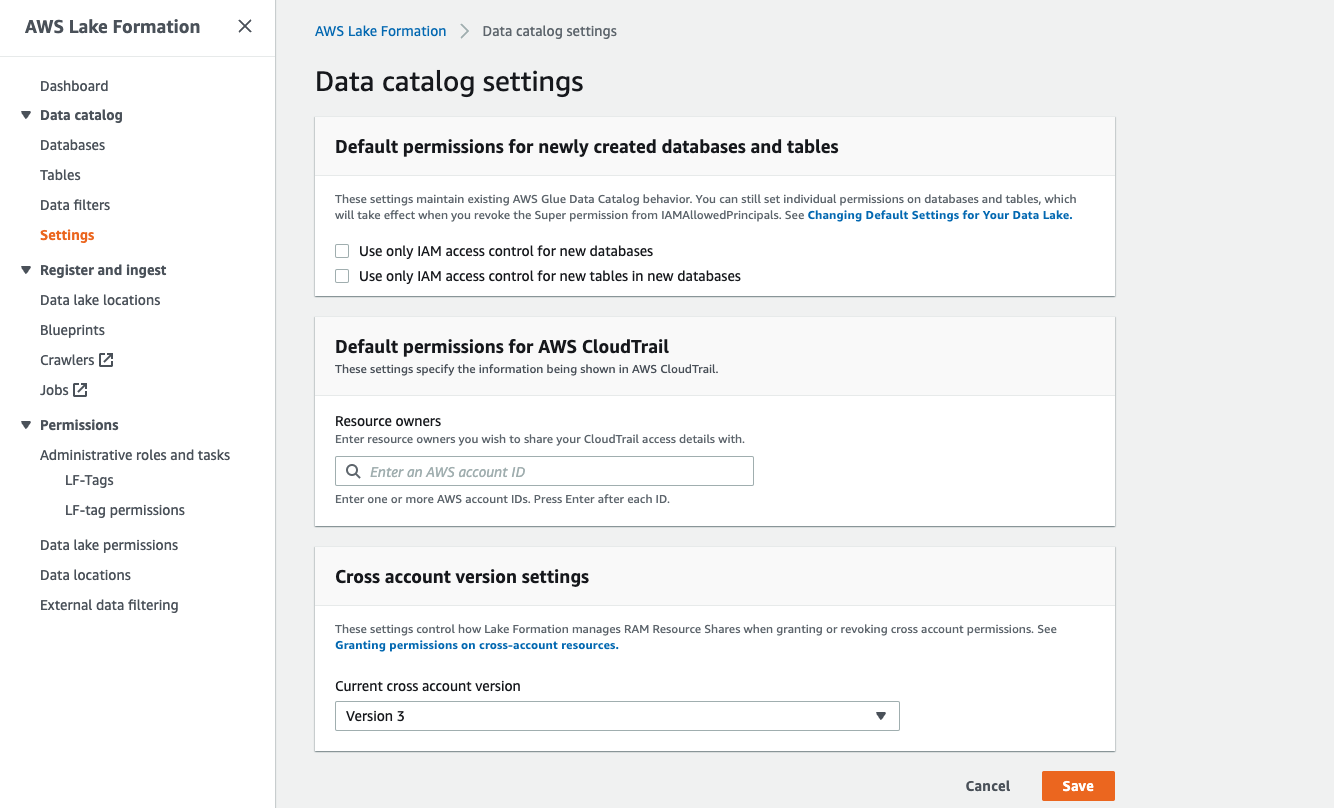Open the cross account version dropdown
1334x808 pixels.
[617, 716]
